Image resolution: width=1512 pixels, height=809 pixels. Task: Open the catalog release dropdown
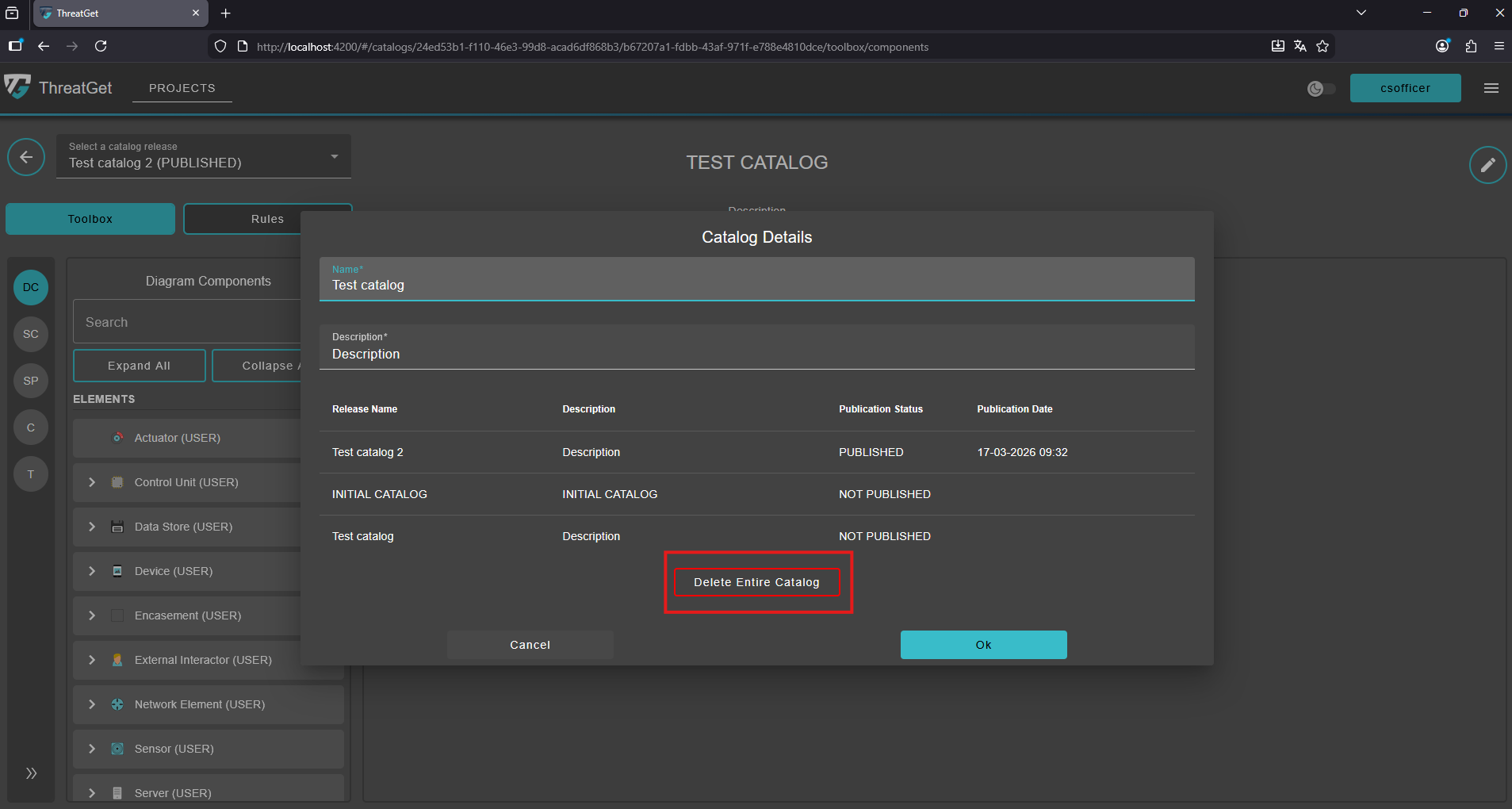click(x=203, y=156)
